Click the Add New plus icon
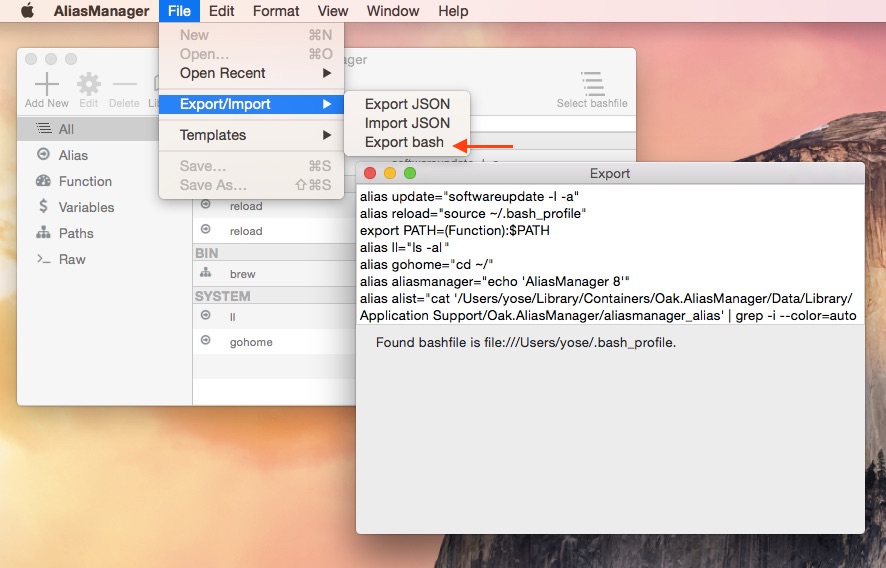 [x=46, y=84]
